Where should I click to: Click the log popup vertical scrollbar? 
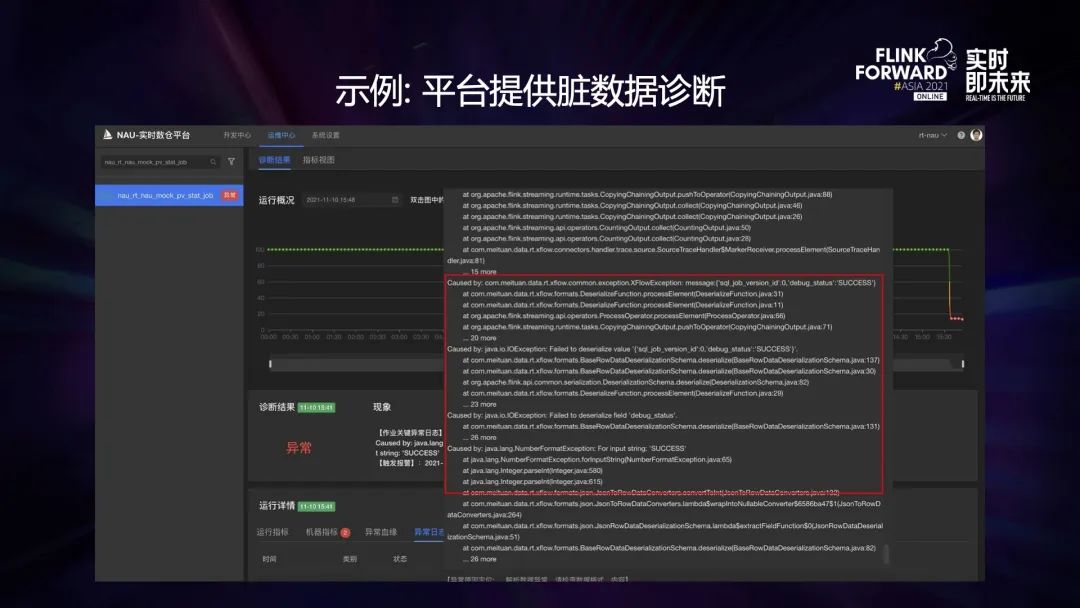886,554
